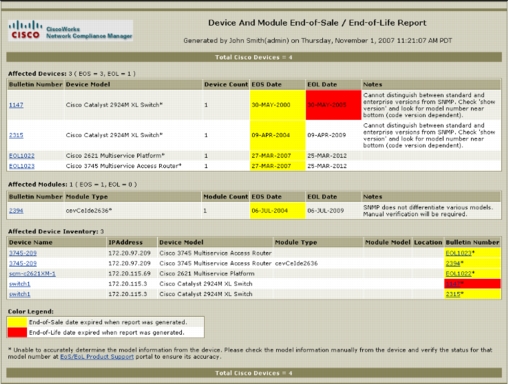Click the CiscoWorks Network Compliance Manager title
510x386 pixels.
tap(89, 33)
